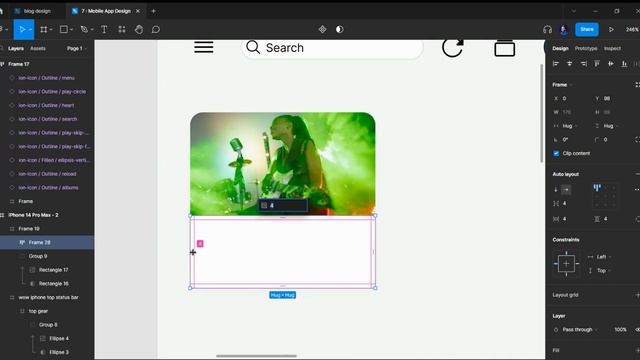Open auto layout advanced settings dots
Viewport: 640px width, 360px height.
(637, 189)
